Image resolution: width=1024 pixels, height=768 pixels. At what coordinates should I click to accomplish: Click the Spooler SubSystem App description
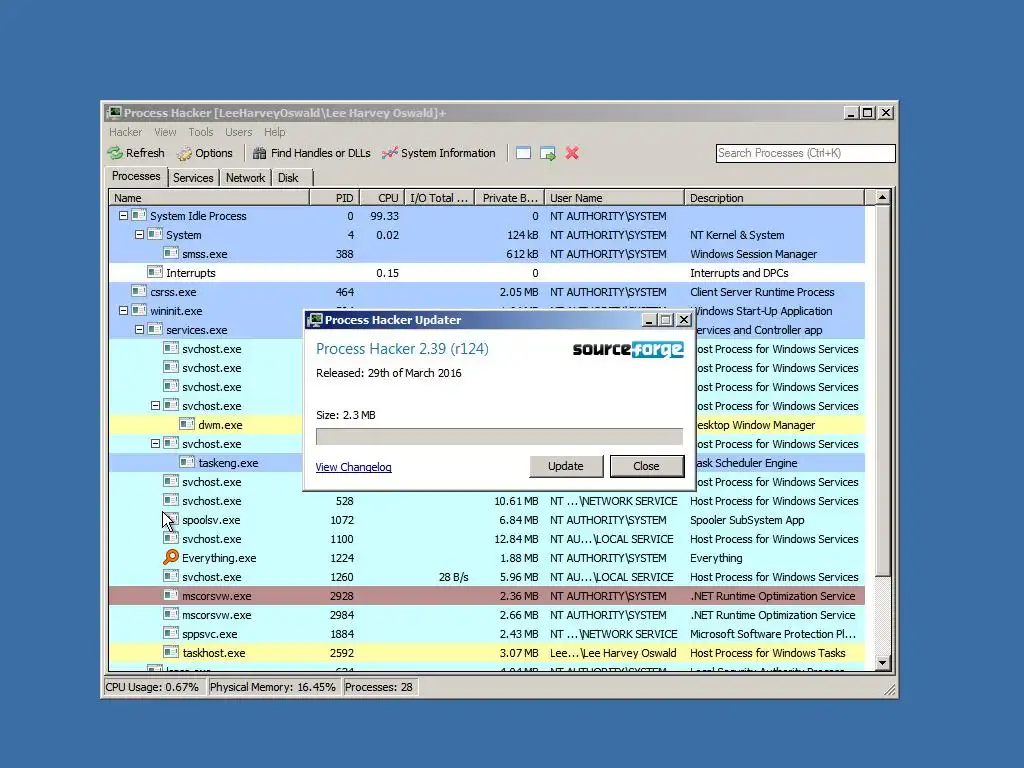click(x=747, y=520)
